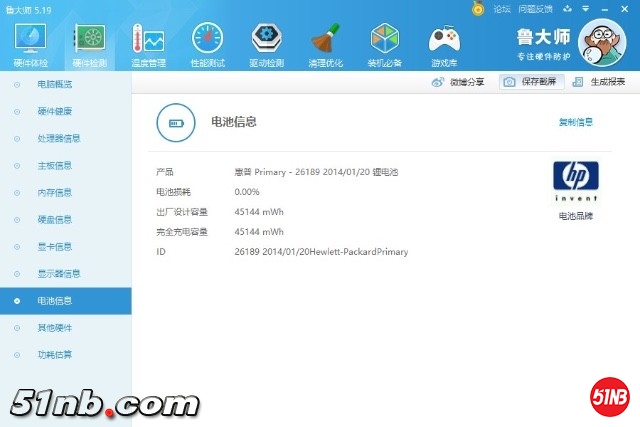Click 微博分享 share button
Image resolution: width=640 pixels, height=427 pixels.
coord(459,82)
